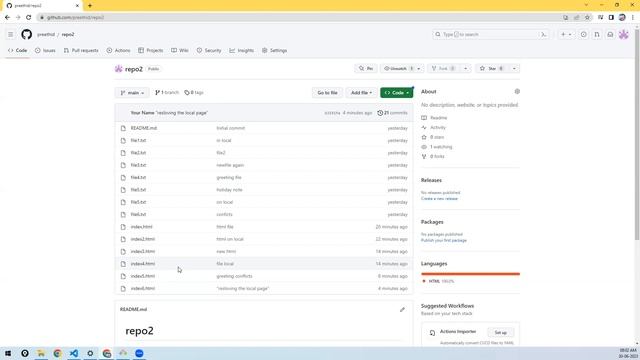This screenshot has height=360, width=640.
Task: Bookmark this page with the star icon
Action: [x=587, y=18]
